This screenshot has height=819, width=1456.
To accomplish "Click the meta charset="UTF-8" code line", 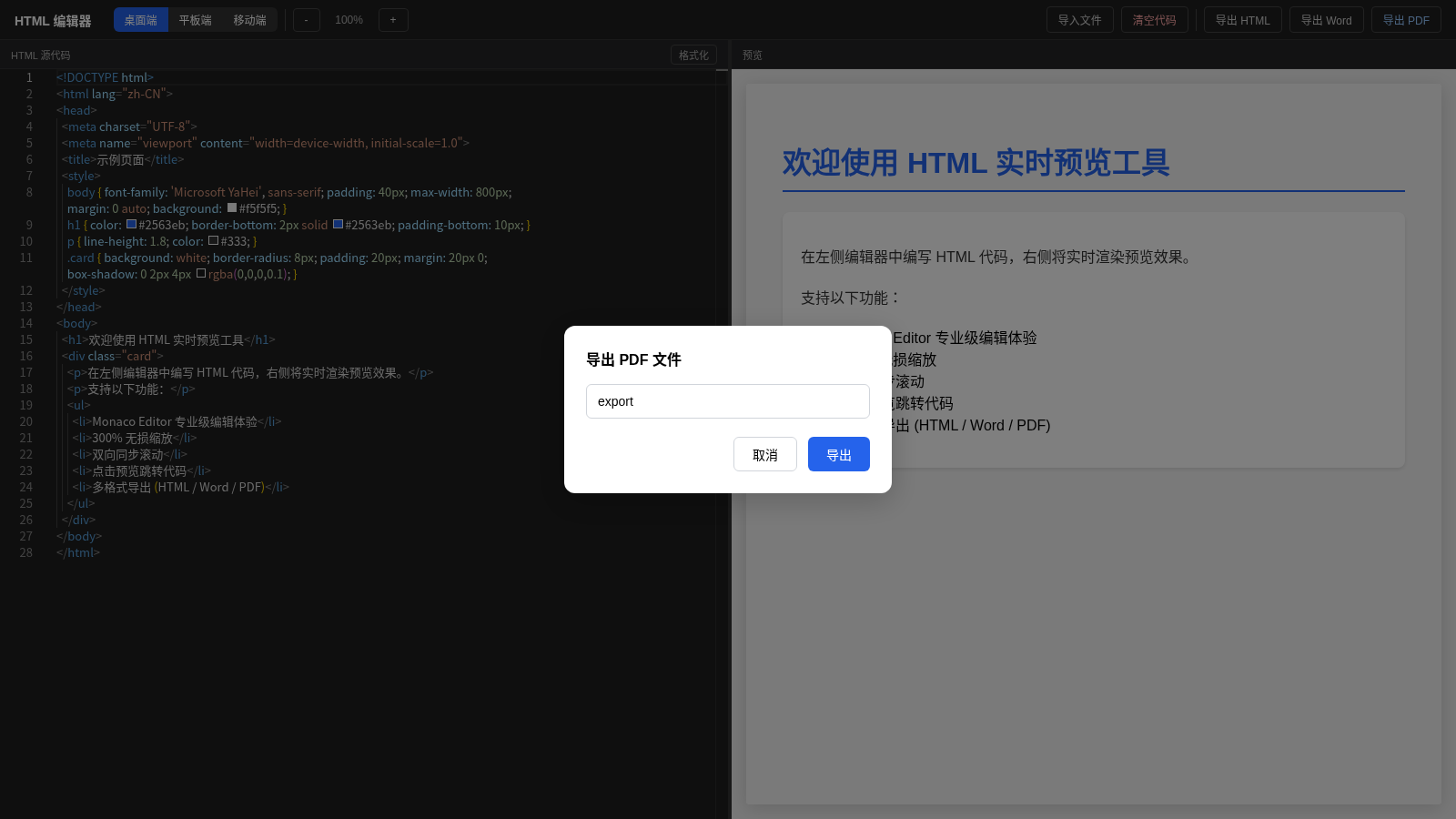I will coord(129,126).
